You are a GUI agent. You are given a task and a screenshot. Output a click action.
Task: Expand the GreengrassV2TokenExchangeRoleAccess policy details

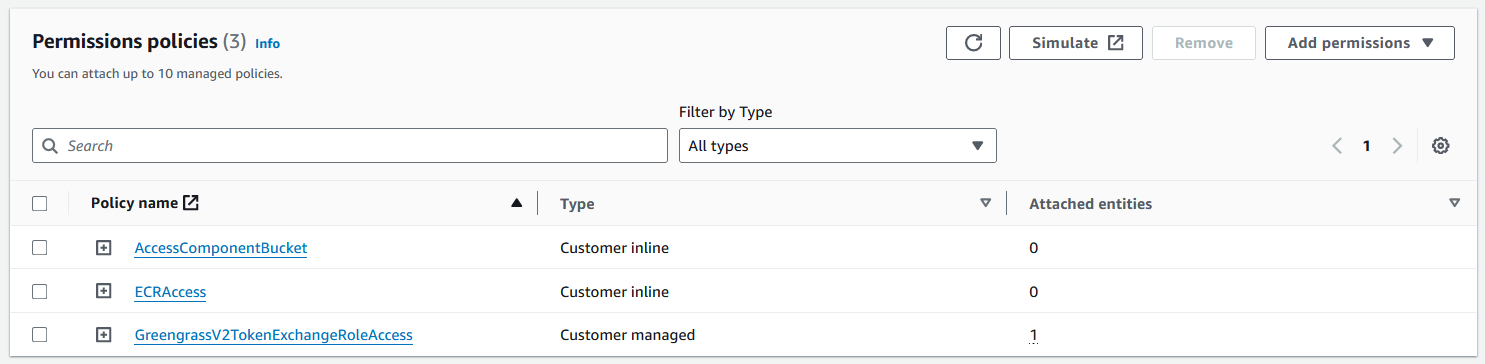pyautogui.click(x=103, y=335)
